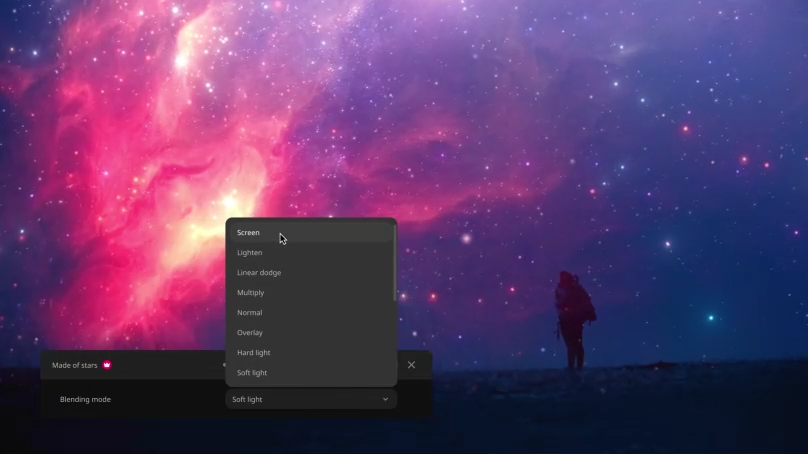The width and height of the screenshot is (808, 454).
Task: Close the Made of stars panel
Action: [x=411, y=365]
